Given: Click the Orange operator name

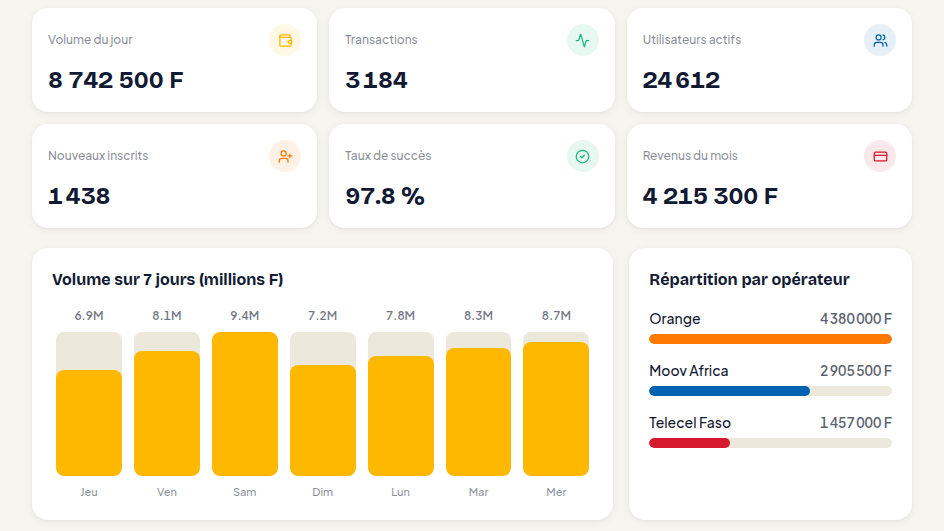Looking at the screenshot, I should pyautogui.click(x=674, y=319).
